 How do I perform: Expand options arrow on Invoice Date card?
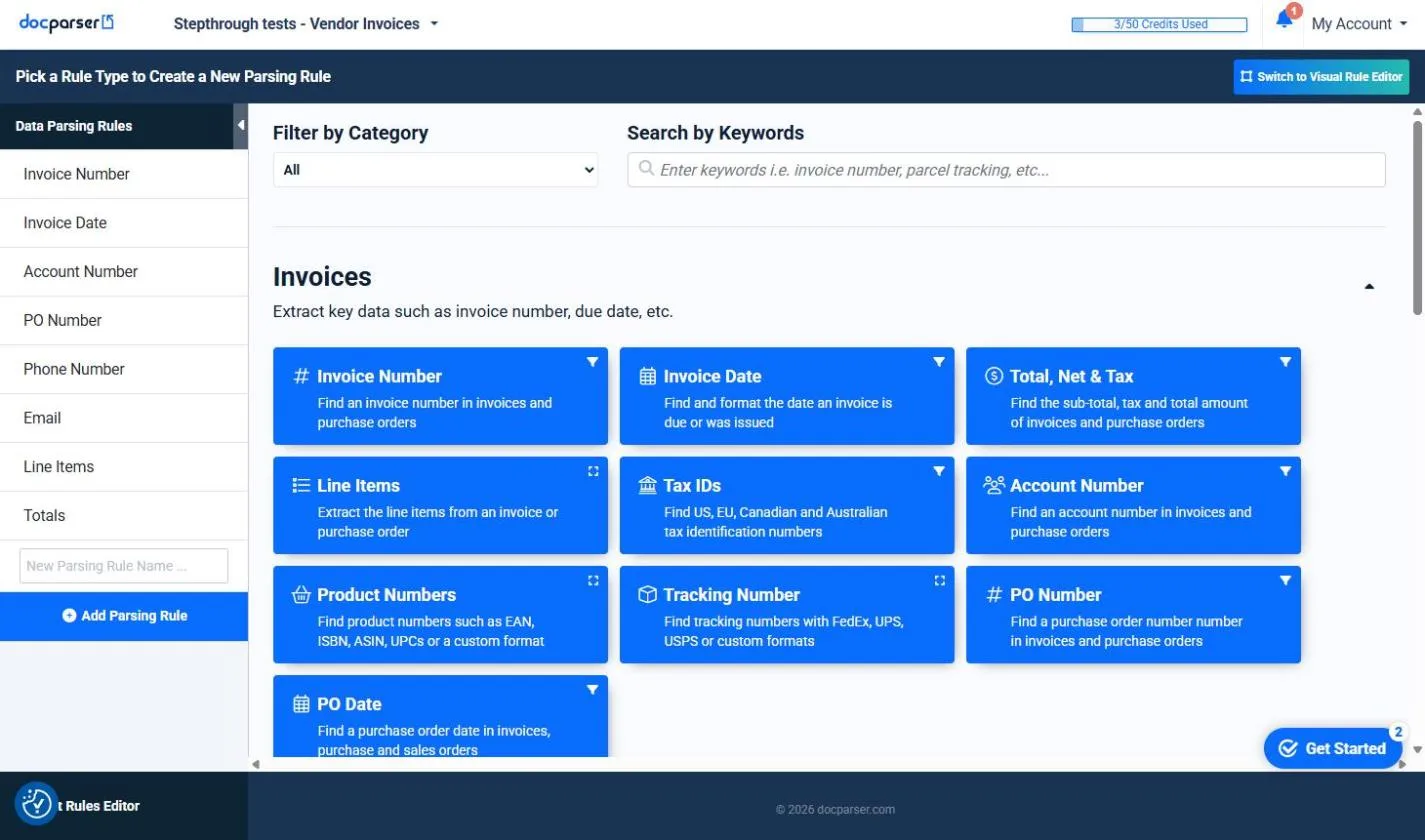939,362
